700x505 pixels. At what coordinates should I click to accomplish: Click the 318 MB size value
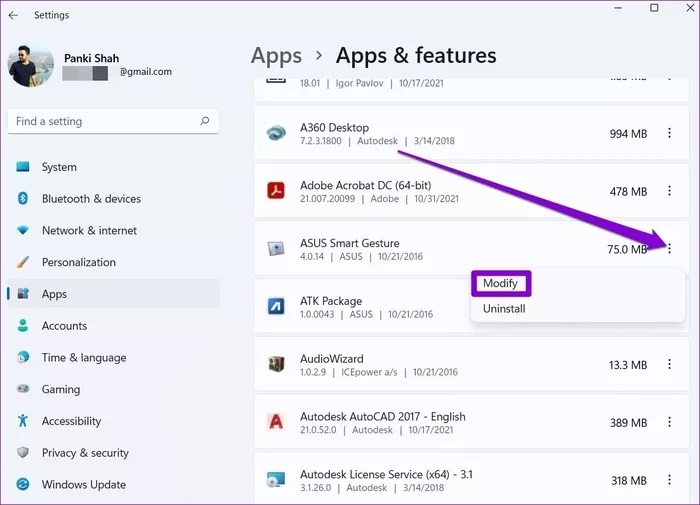point(629,481)
